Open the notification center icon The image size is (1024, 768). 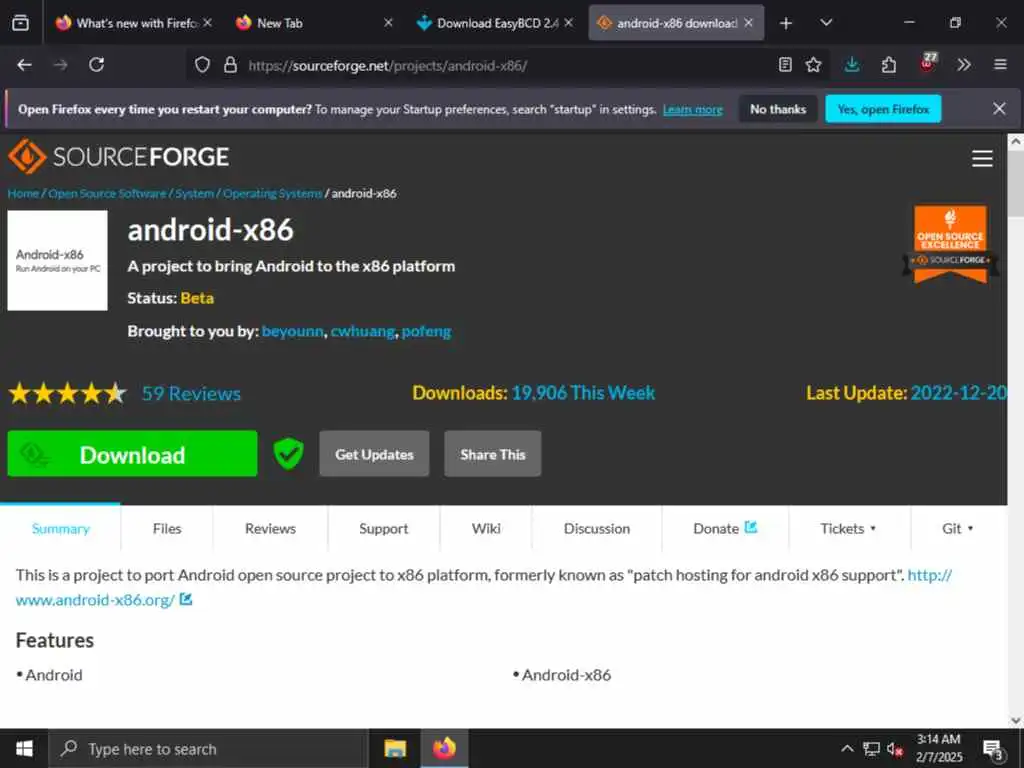tap(993, 749)
